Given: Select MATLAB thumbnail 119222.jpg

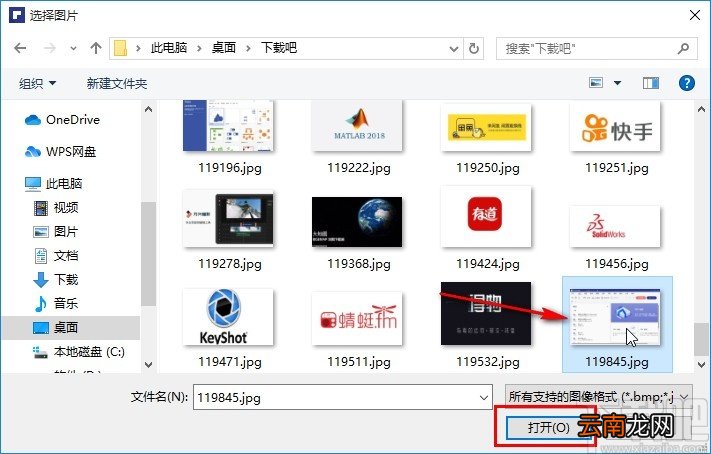Looking at the screenshot, I should tap(357, 126).
